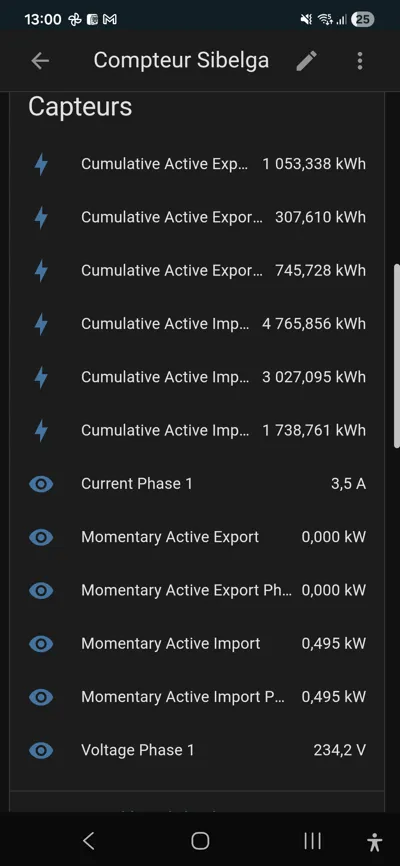
Task: Open Momentary Active Import sensor row
Action: point(197,644)
